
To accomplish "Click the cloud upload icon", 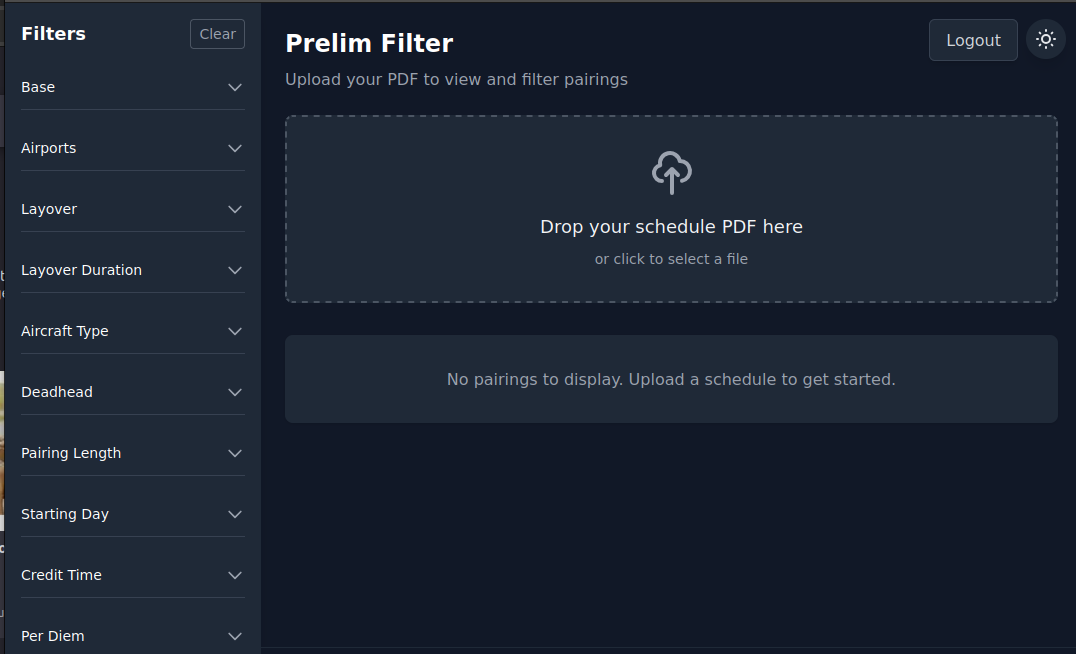I will point(671,172).
